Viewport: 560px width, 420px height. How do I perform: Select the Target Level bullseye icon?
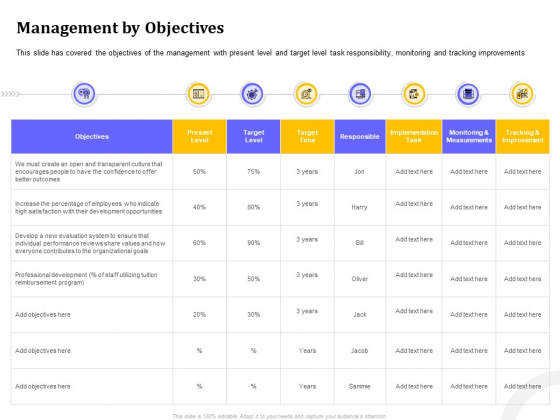[x=252, y=94]
